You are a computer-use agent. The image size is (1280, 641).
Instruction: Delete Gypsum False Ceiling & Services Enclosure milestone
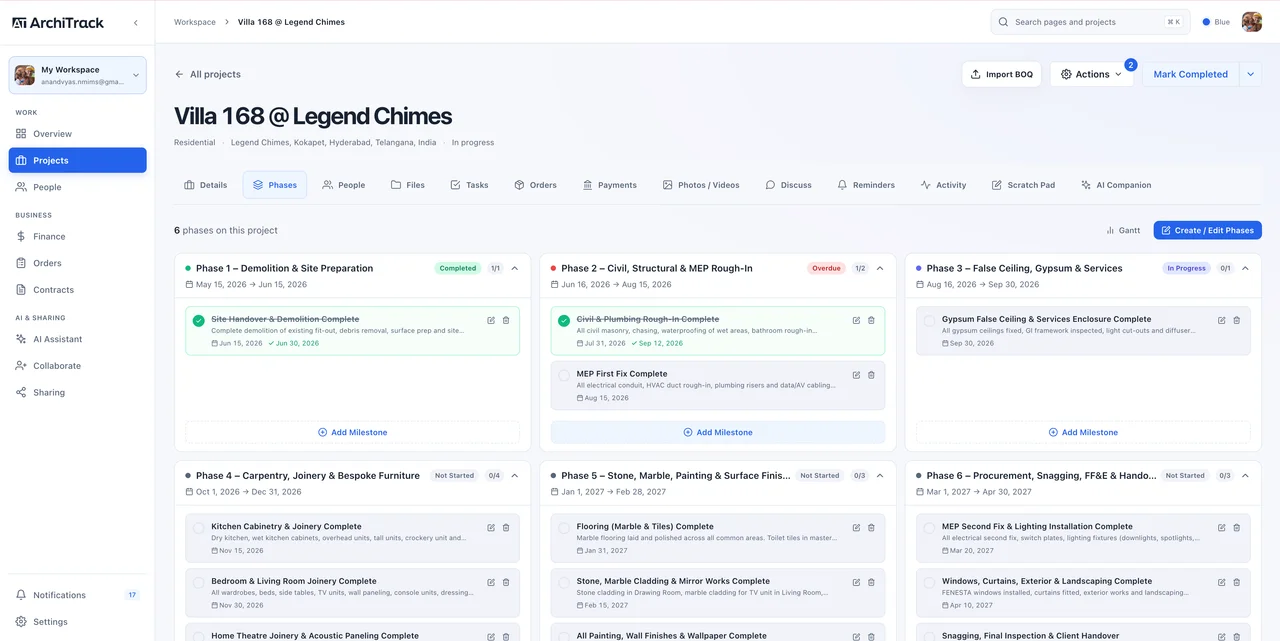1237,320
